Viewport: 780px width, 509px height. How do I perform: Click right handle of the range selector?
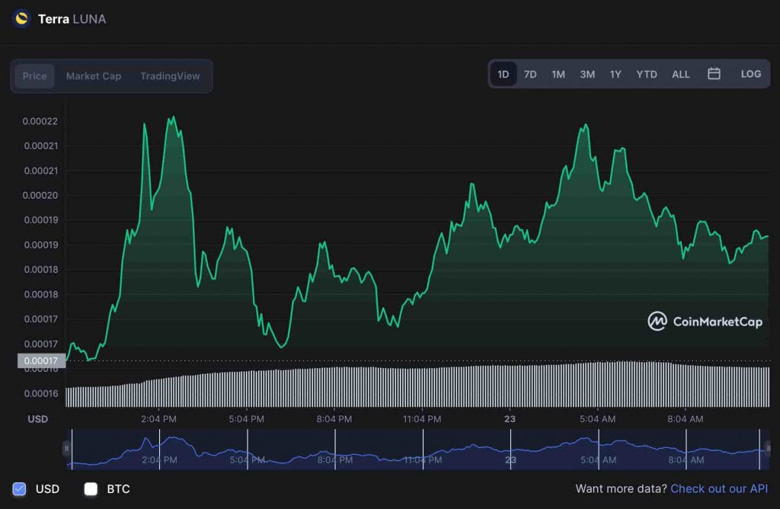coord(766,449)
